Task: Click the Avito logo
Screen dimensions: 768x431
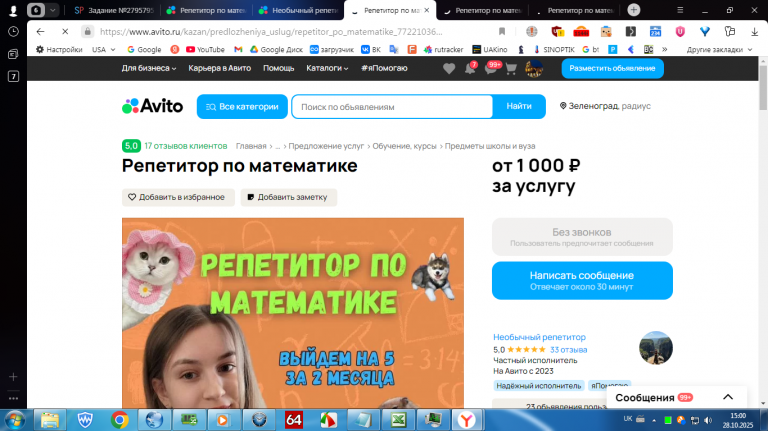Action: click(x=152, y=106)
